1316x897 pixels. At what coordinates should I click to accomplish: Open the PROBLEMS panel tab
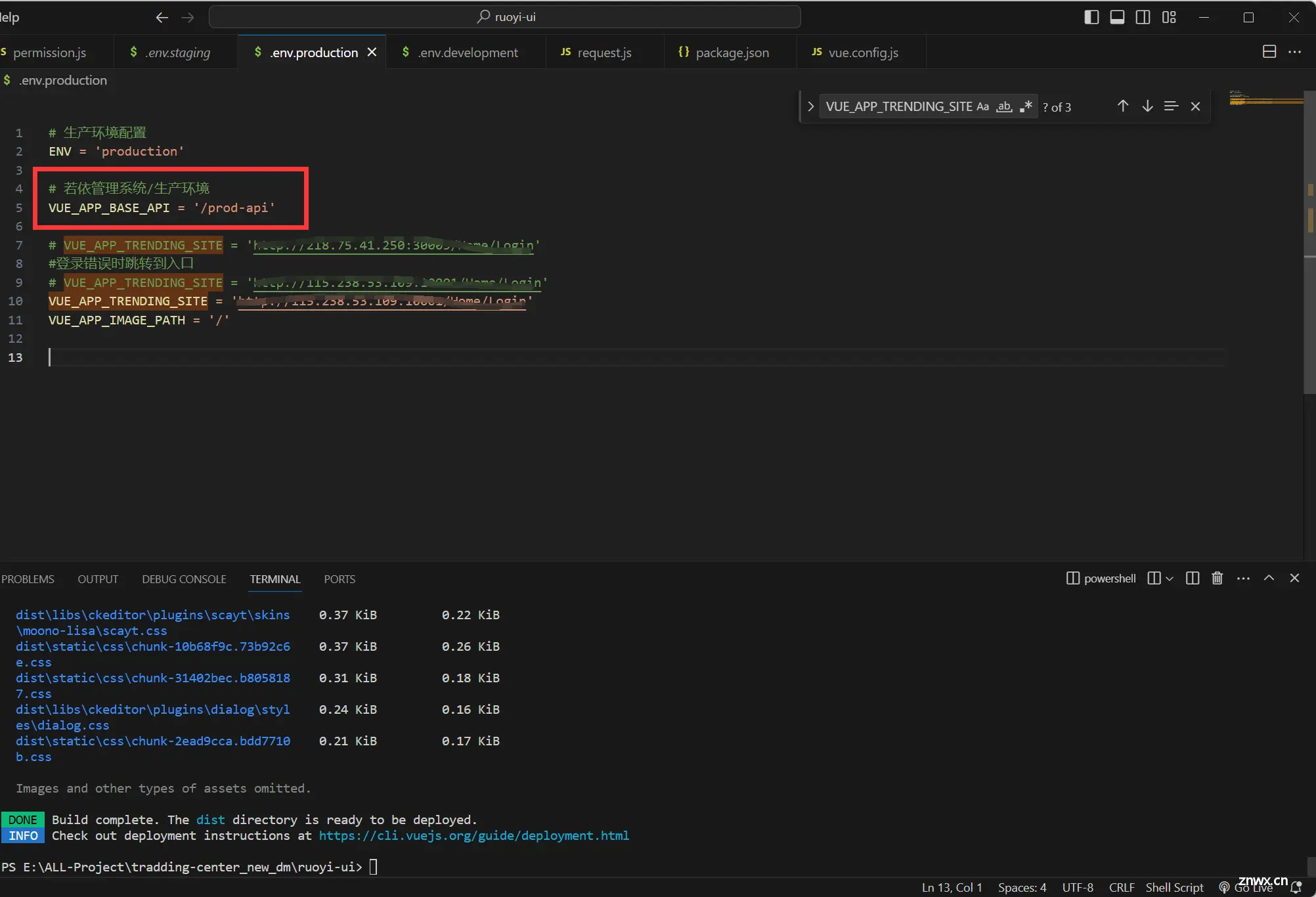pyautogui.click(x=28, y=579)
